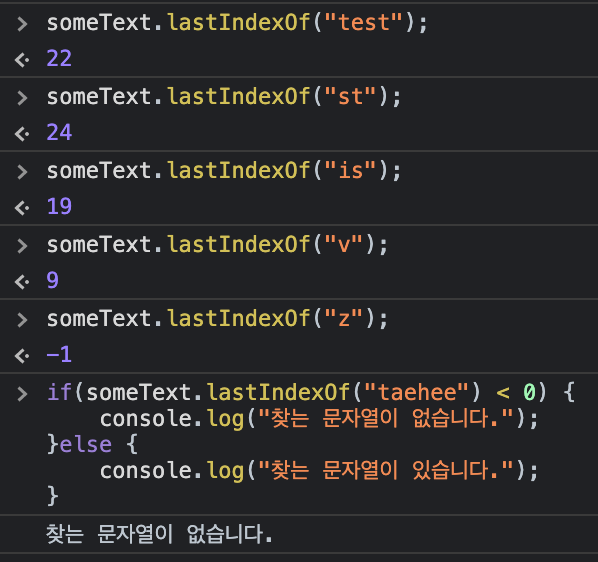Click the output value 22
The width and height of the screenshot is (598, 562).
tap(59, 59)
